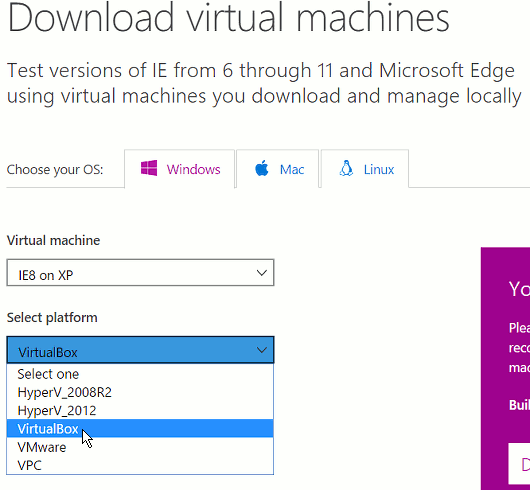The width and height of the screenshot is (530, 490).
Task: Click the Linux penguin icon
Action: [346, 168]
